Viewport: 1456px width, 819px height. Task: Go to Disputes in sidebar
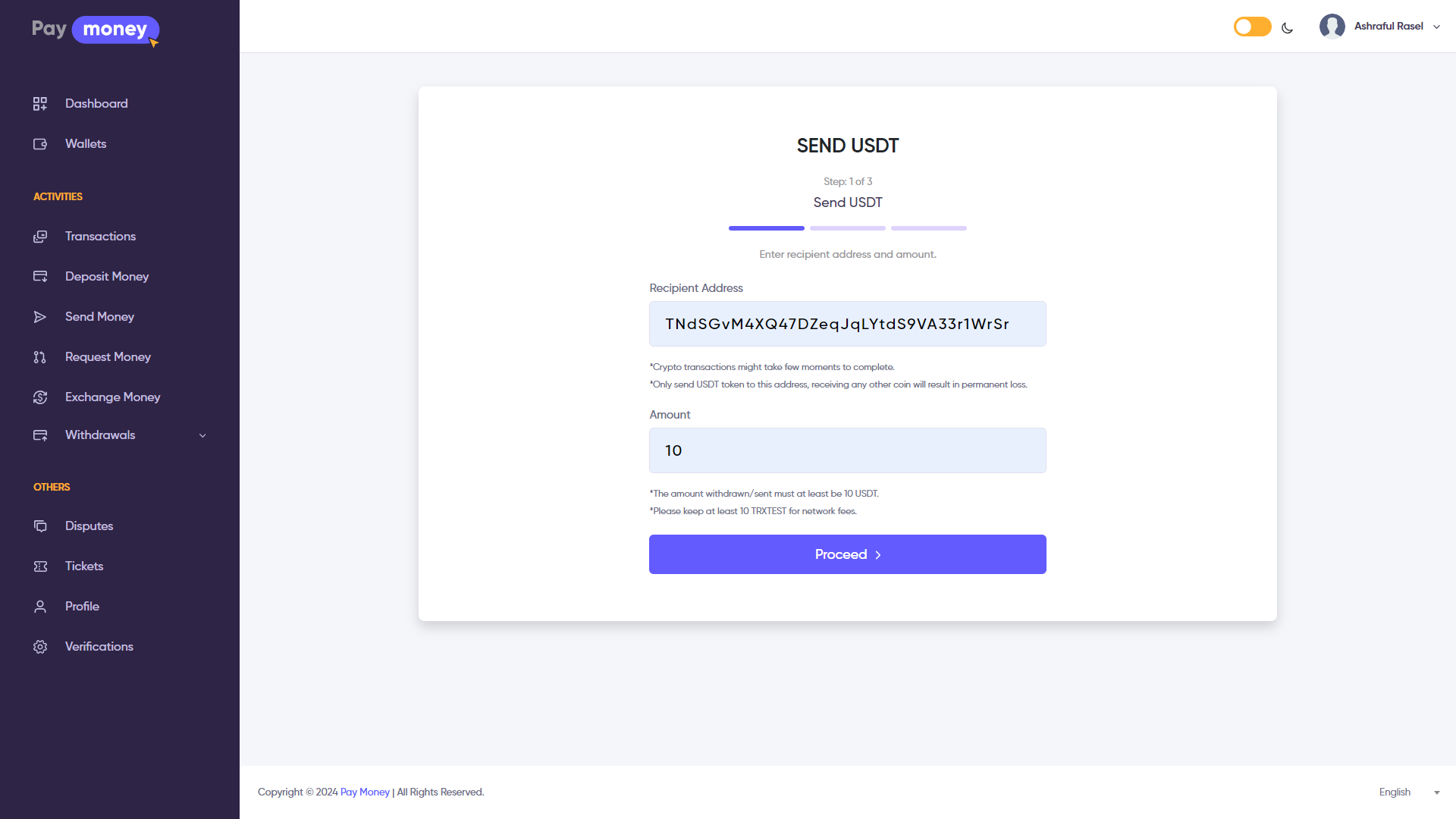tap(89, 526)
